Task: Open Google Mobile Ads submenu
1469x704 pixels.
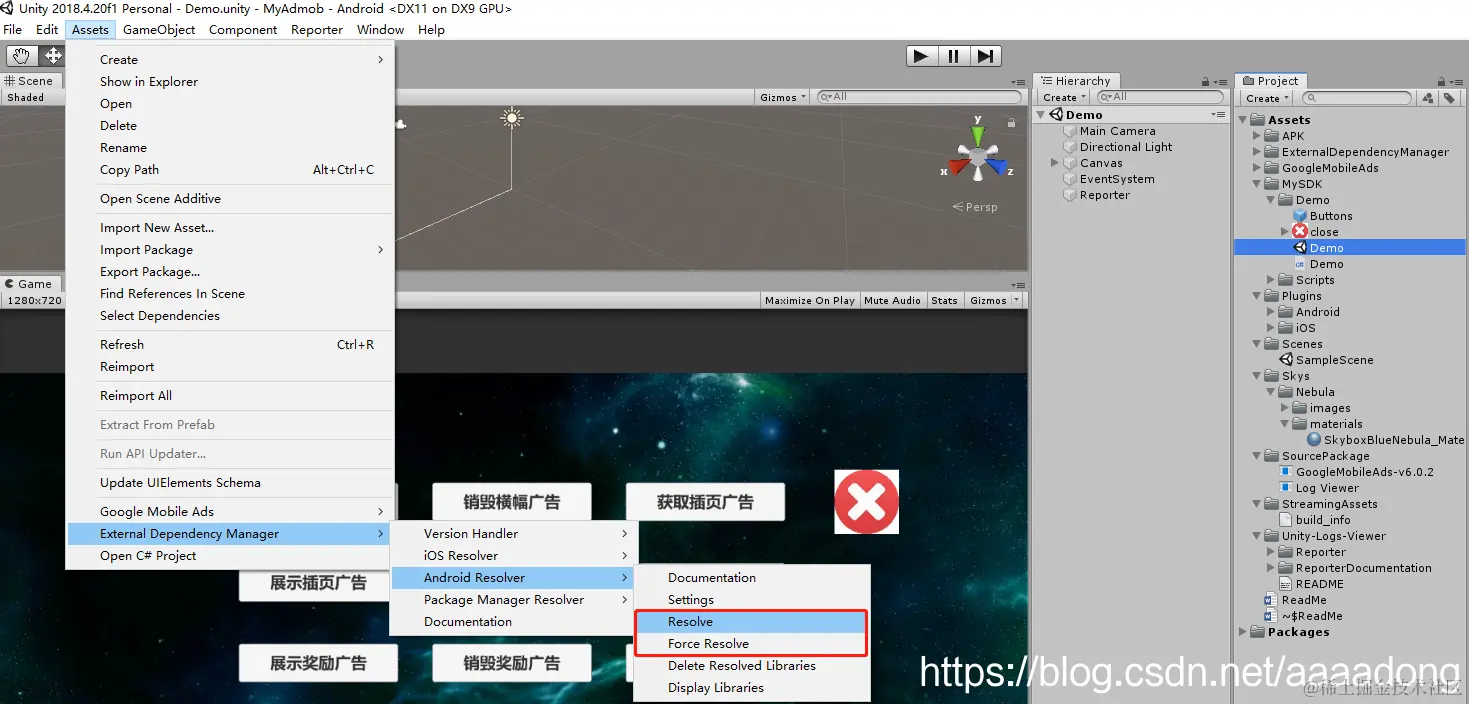Action: (229, 512)
